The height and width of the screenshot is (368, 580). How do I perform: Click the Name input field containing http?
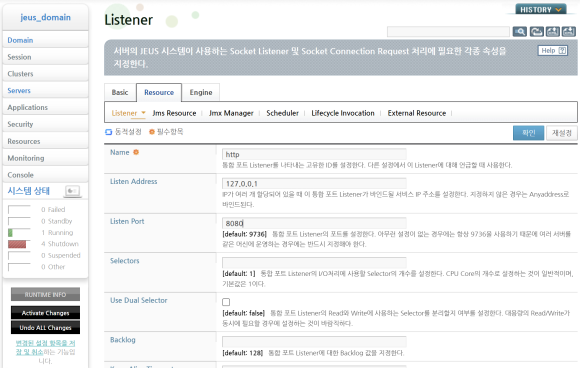pos(314,154)
